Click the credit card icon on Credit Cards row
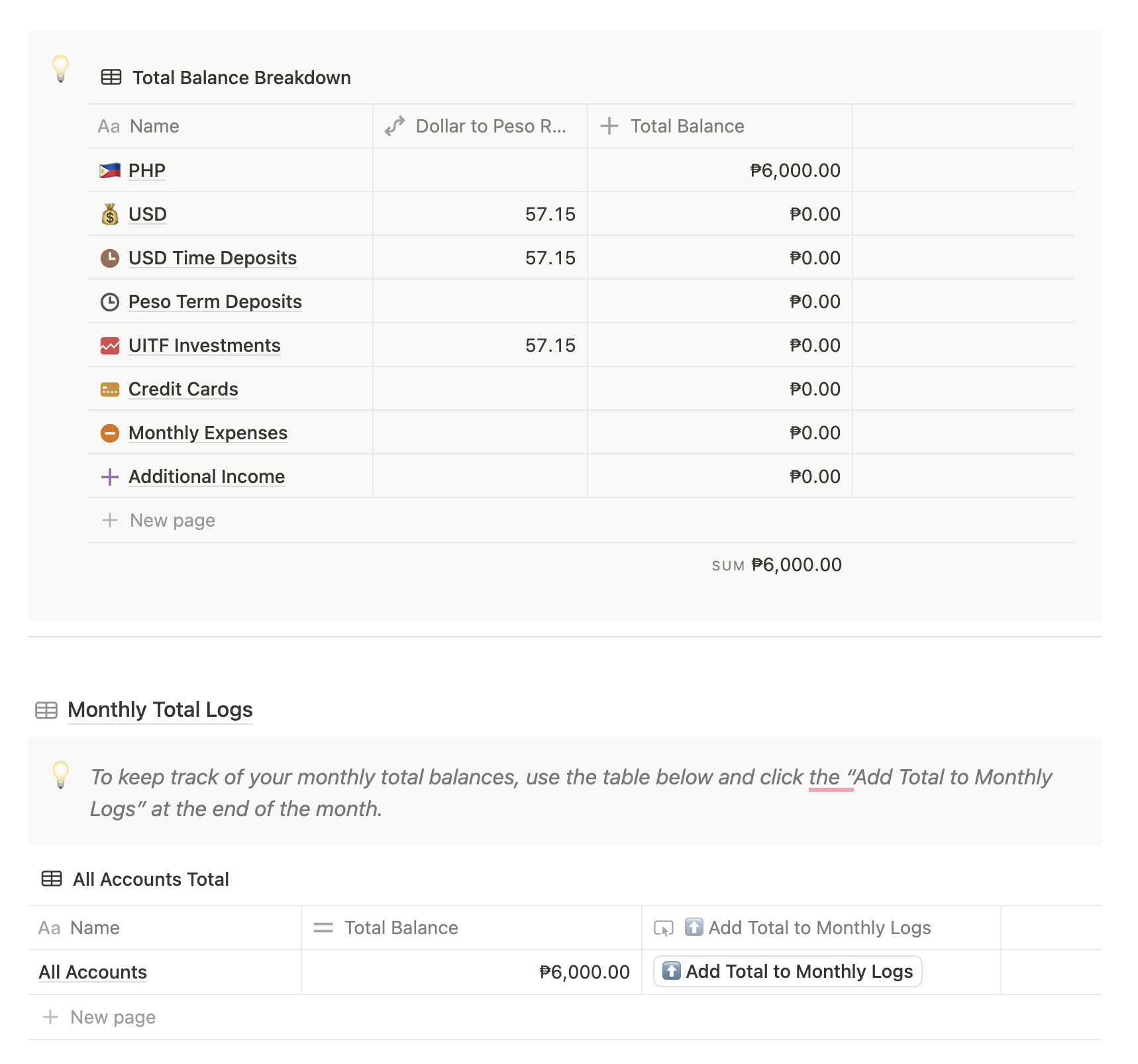Screen dimensions: 1138x1064 (110, 389)
